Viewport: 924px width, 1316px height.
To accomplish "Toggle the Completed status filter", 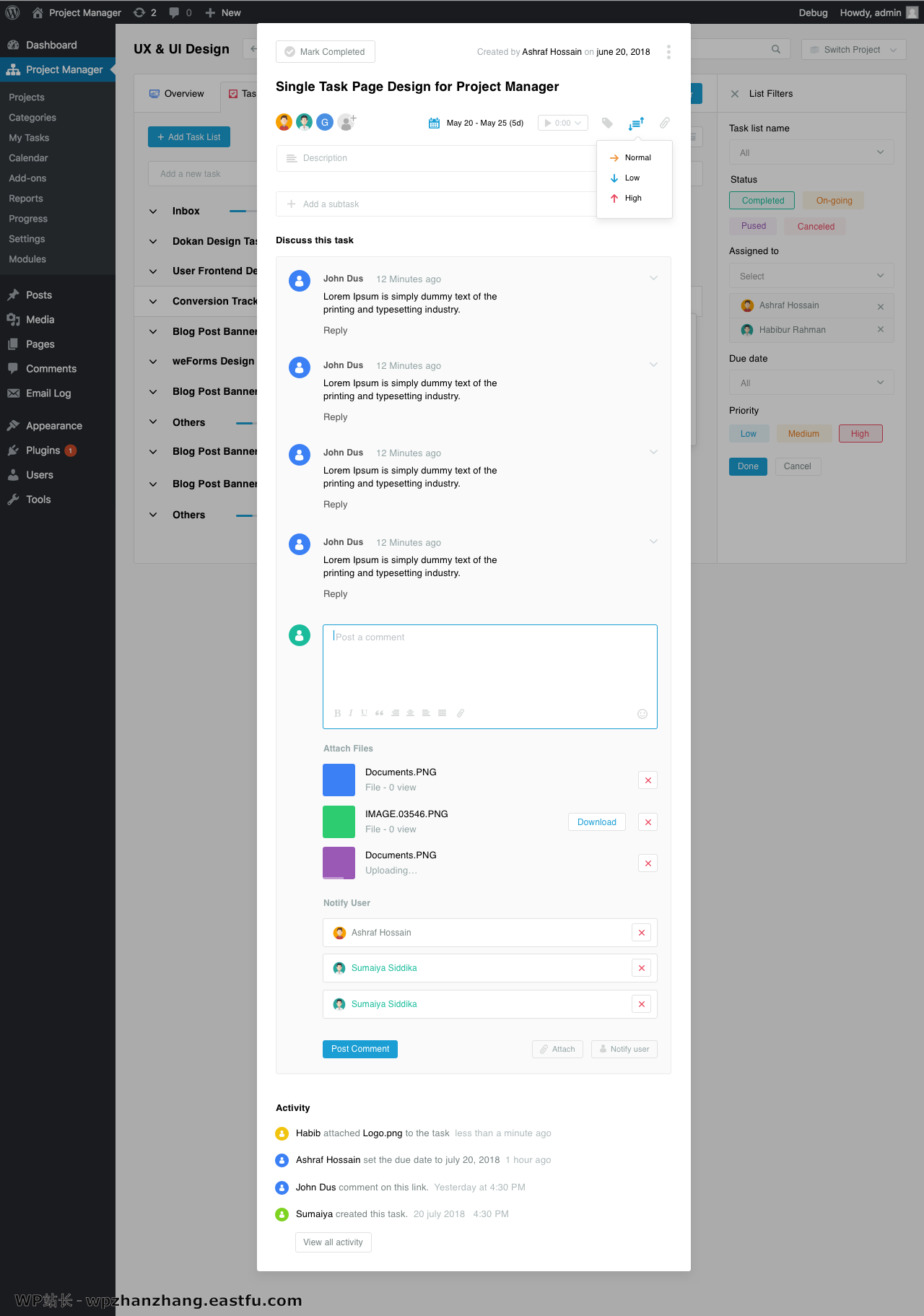I will 762,201.
